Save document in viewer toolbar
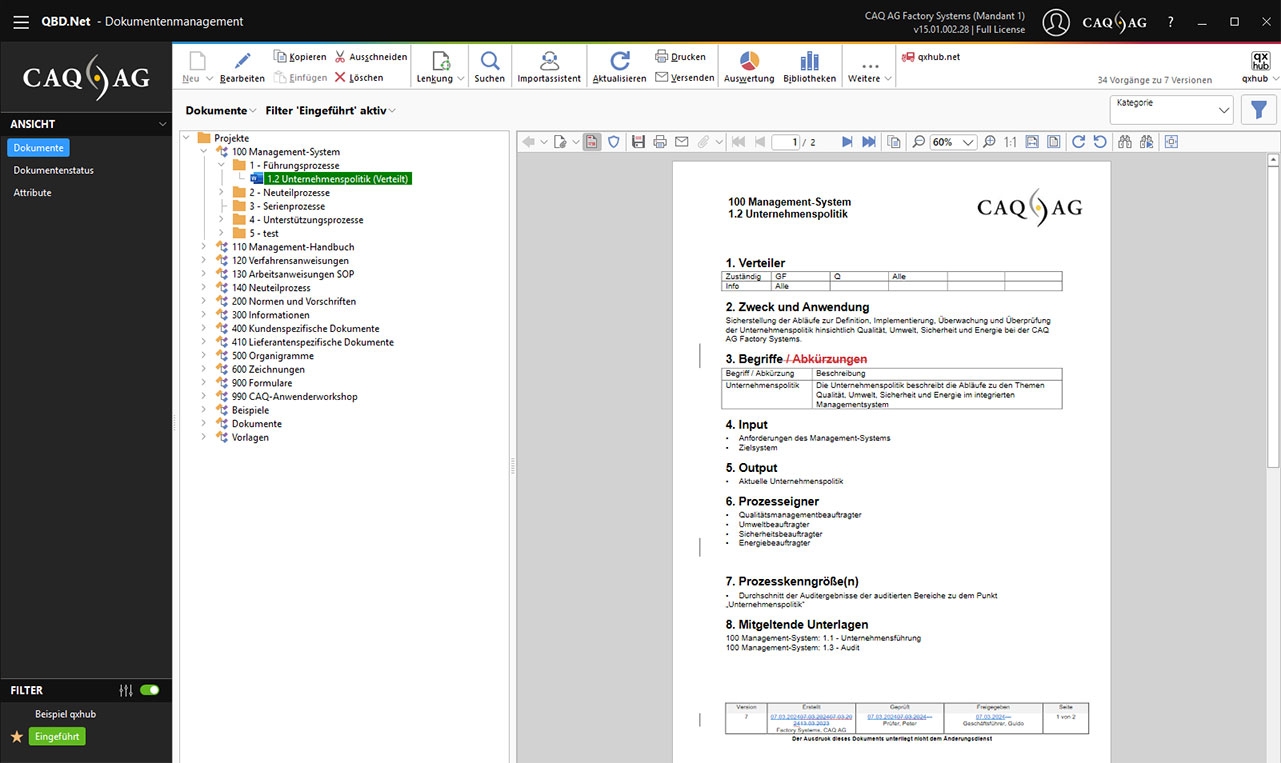1281x763 pixels. pos(638,142)
